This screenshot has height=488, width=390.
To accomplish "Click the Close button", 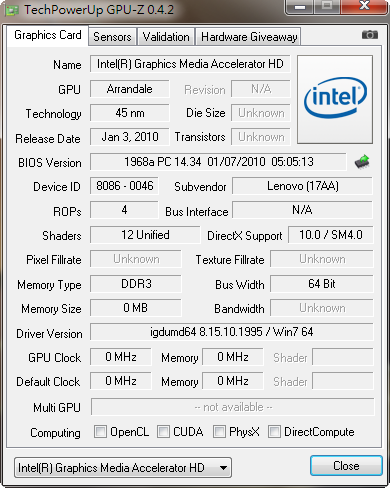I will coord(346,466).
